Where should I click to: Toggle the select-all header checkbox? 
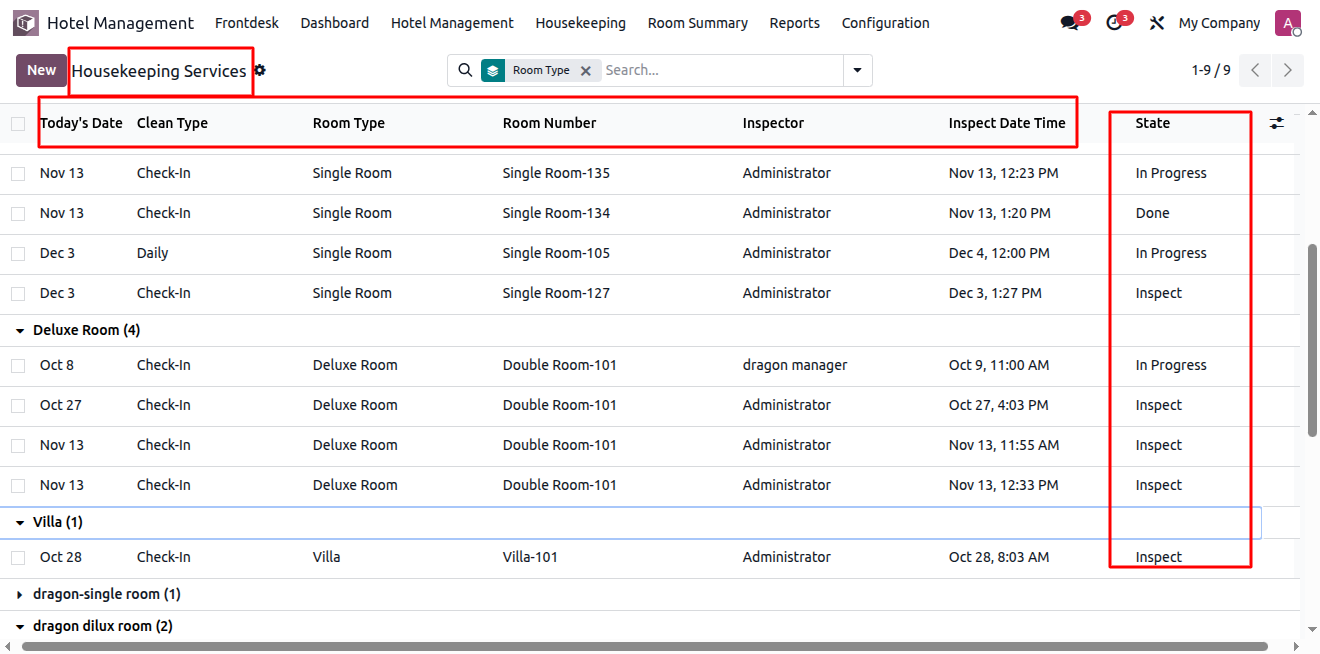click(18, 124)
